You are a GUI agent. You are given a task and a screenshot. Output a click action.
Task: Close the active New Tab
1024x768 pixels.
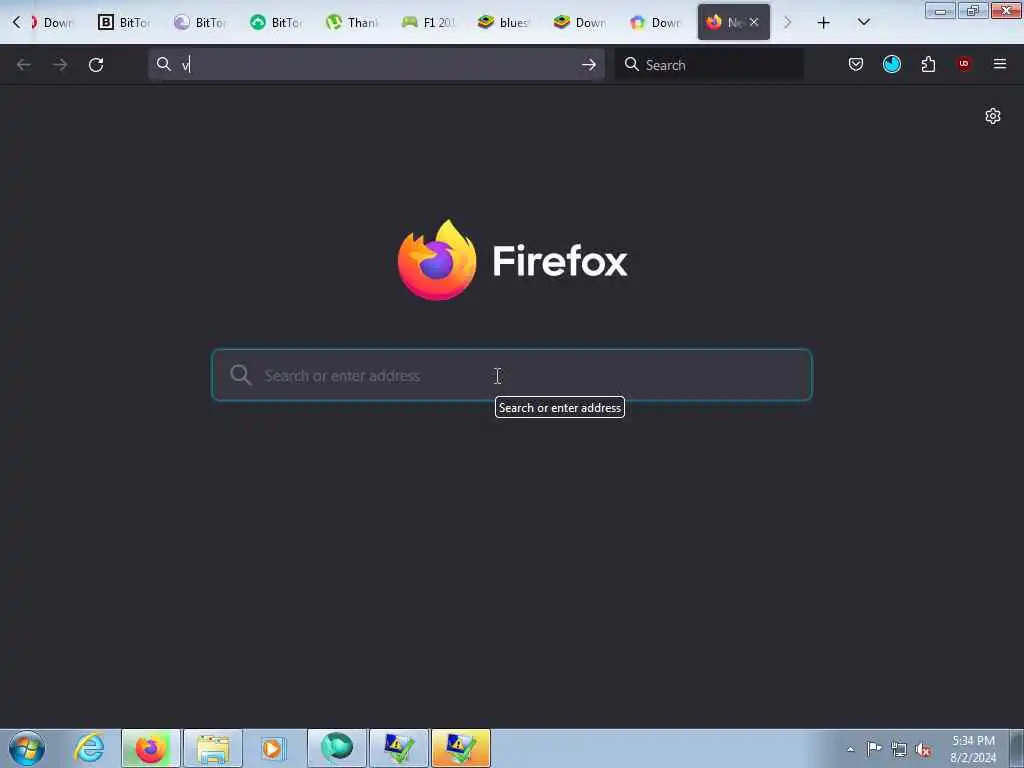tap(754, 22)
